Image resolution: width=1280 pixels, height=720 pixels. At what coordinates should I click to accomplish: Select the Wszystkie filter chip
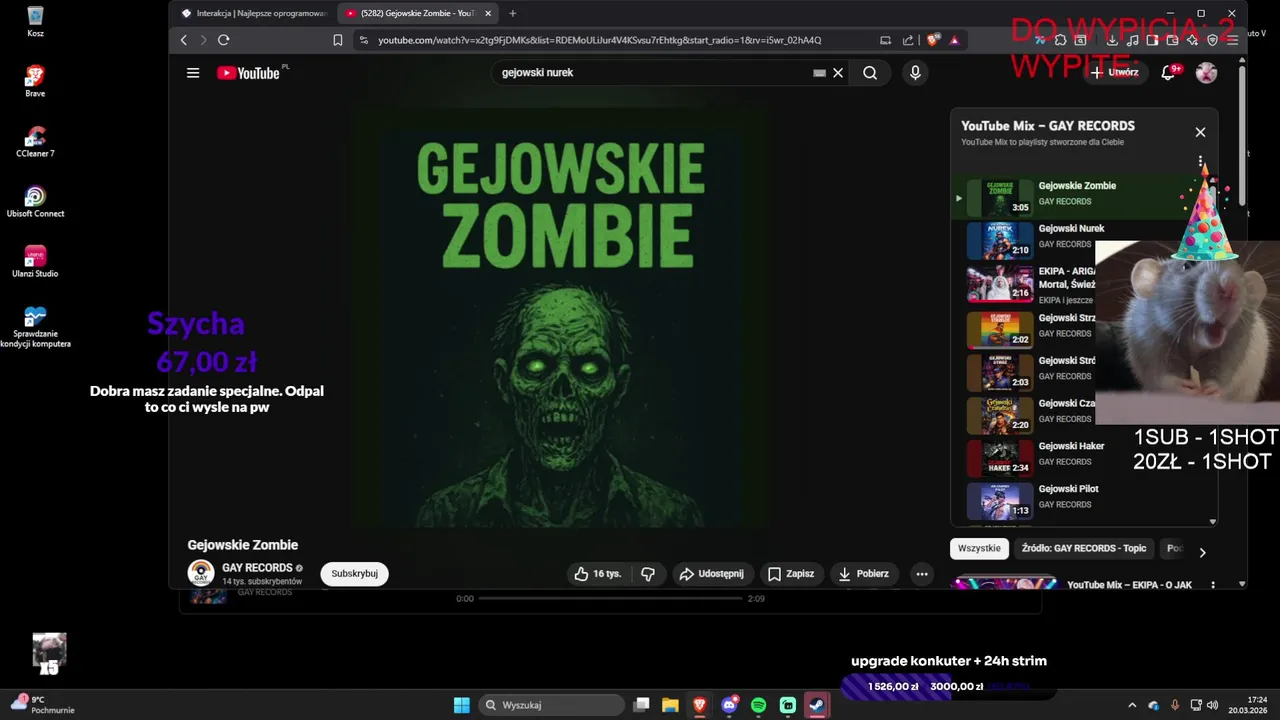pos(979,548)
